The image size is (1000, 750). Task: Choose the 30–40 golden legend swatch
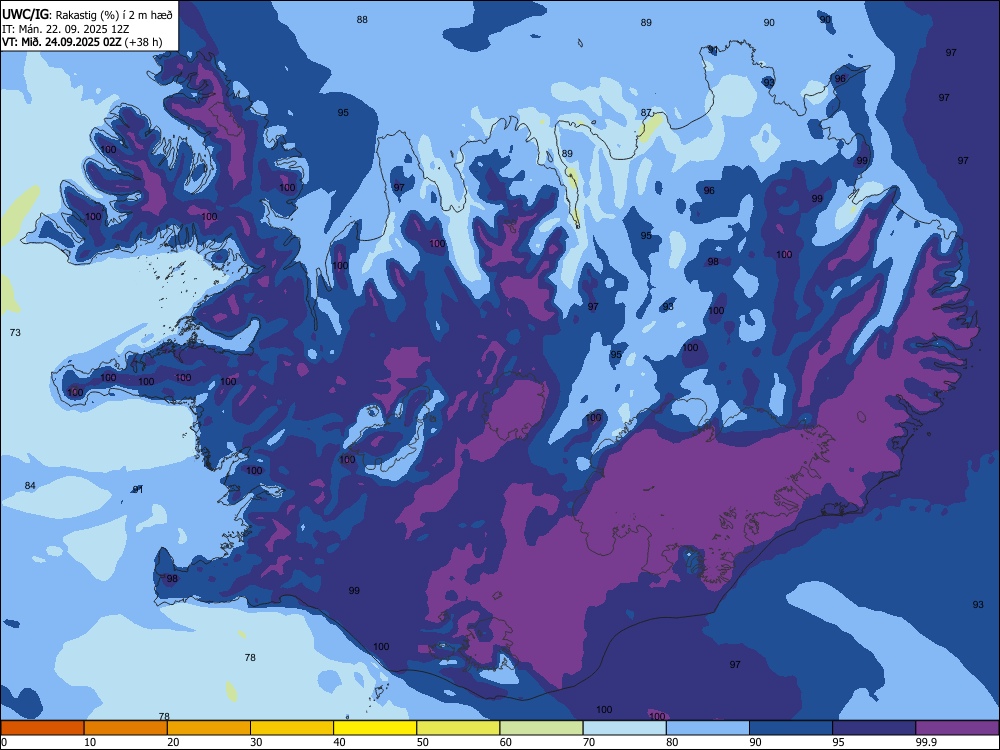tap(292, 728)
